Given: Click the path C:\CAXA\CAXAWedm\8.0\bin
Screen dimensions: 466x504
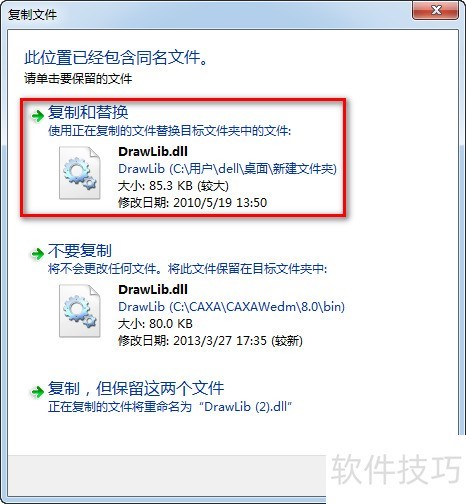Looking at the screenshot, I should (257, 307).
